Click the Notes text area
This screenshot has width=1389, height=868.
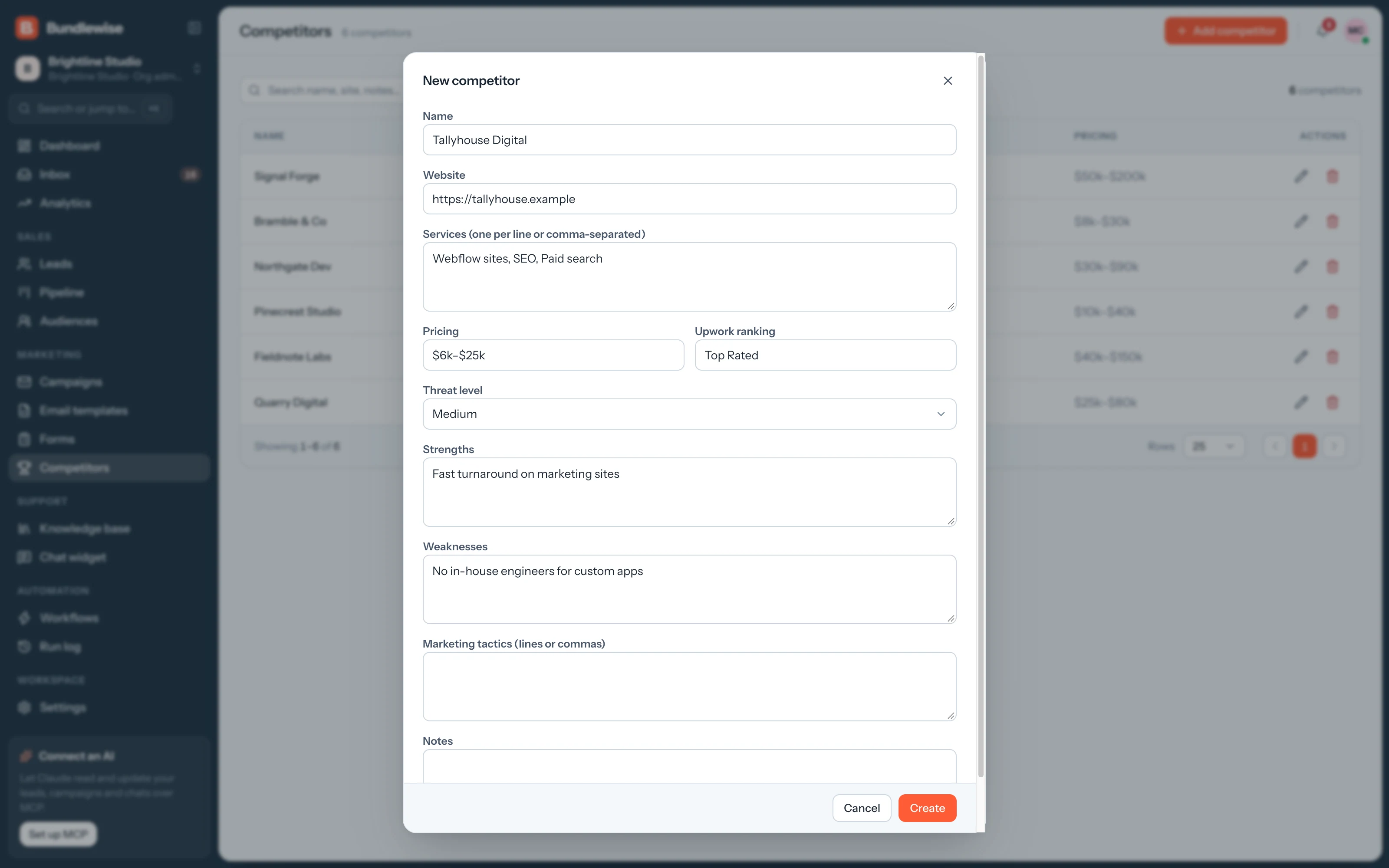(x=689, y=766)
